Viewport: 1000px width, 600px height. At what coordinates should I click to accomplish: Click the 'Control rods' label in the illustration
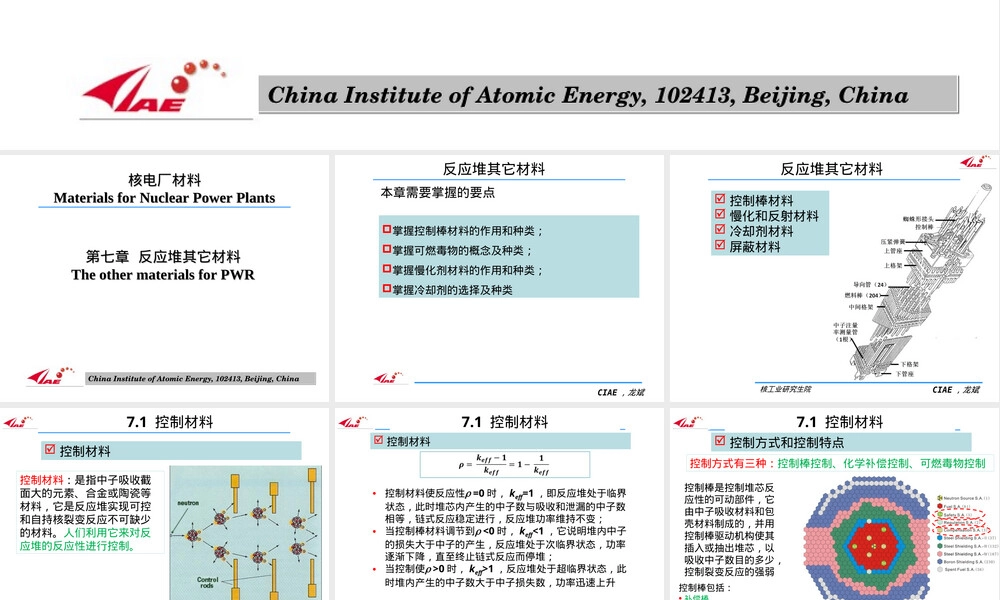click(207, 583)
